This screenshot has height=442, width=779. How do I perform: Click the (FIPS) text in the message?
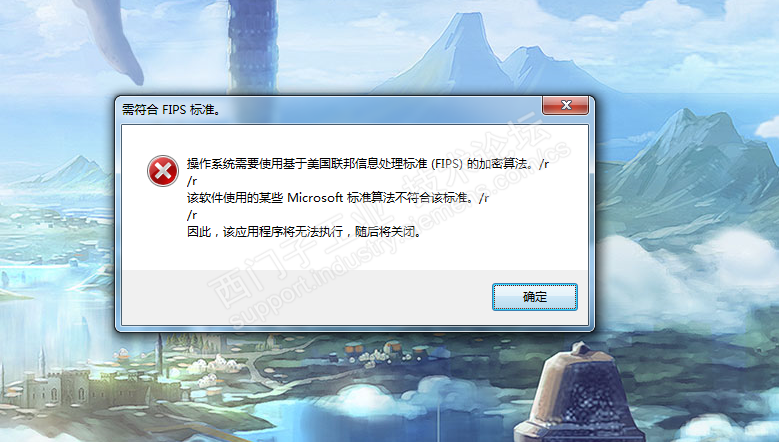[447, 164]
